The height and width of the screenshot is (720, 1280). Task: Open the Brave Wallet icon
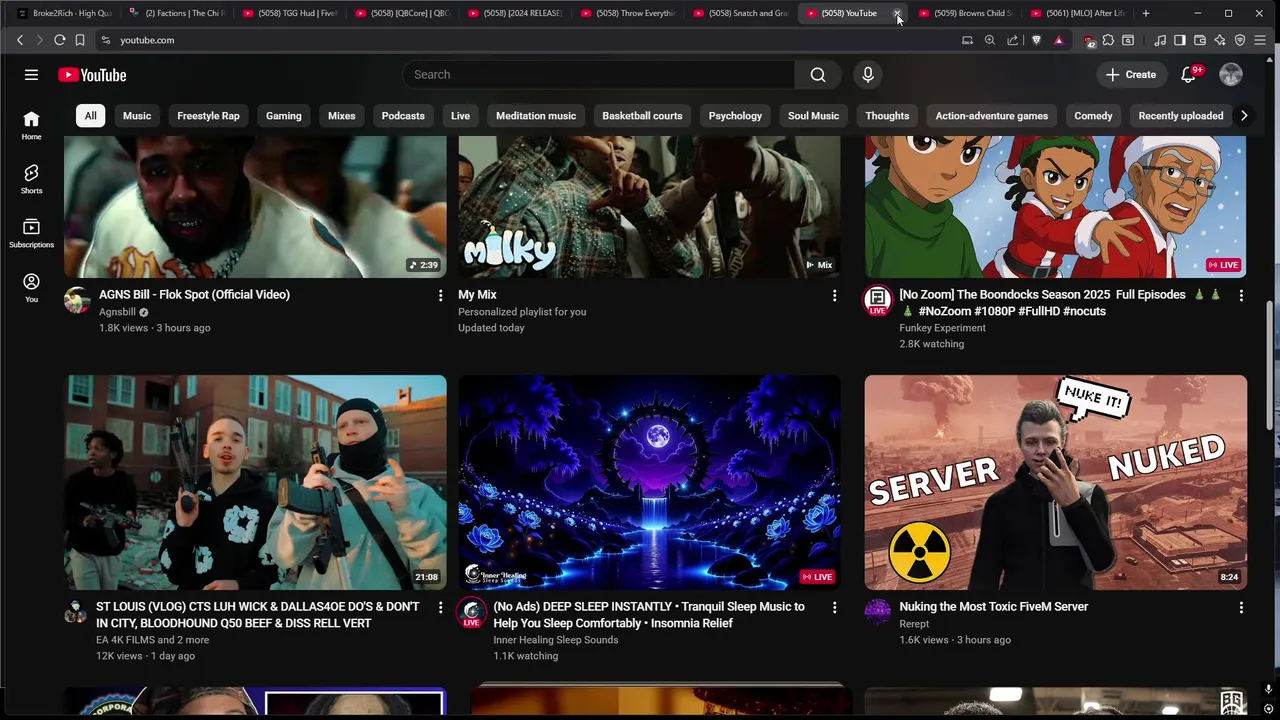1200,40
